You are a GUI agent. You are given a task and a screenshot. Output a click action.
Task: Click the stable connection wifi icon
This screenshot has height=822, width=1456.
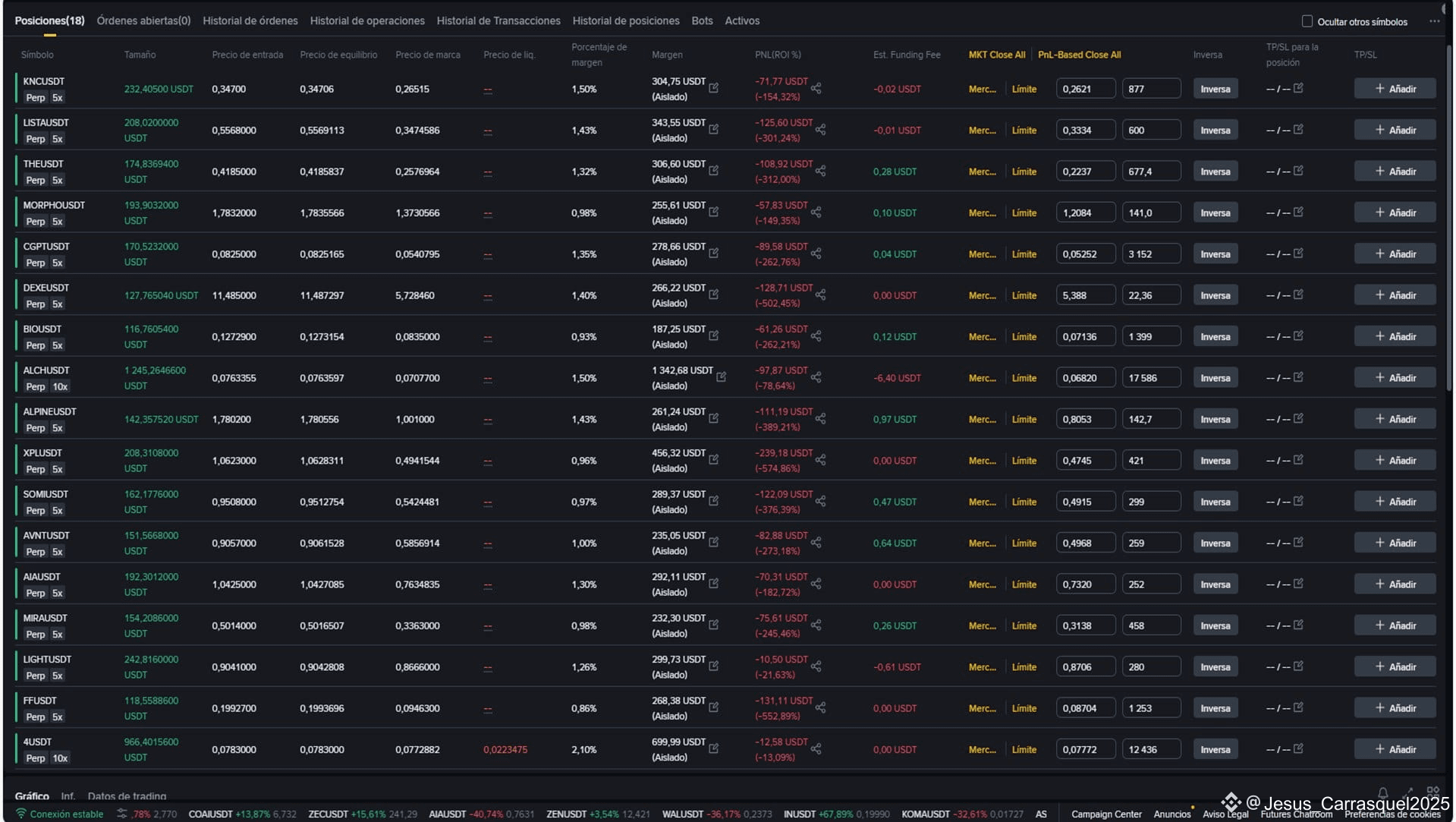(x=21, y=814)
